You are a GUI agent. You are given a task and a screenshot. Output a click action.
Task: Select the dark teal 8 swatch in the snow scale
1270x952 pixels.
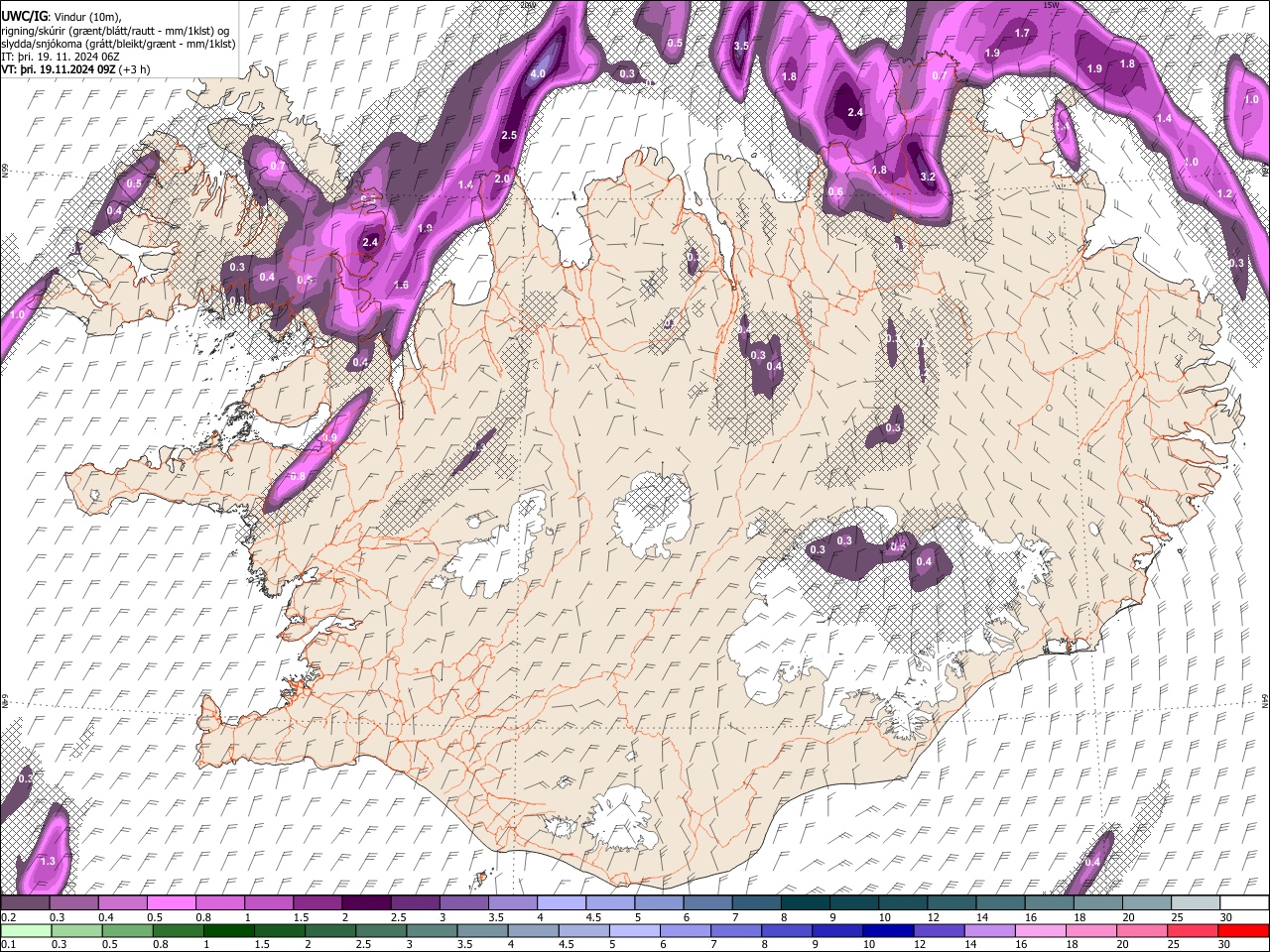click(x=805, y=903)
